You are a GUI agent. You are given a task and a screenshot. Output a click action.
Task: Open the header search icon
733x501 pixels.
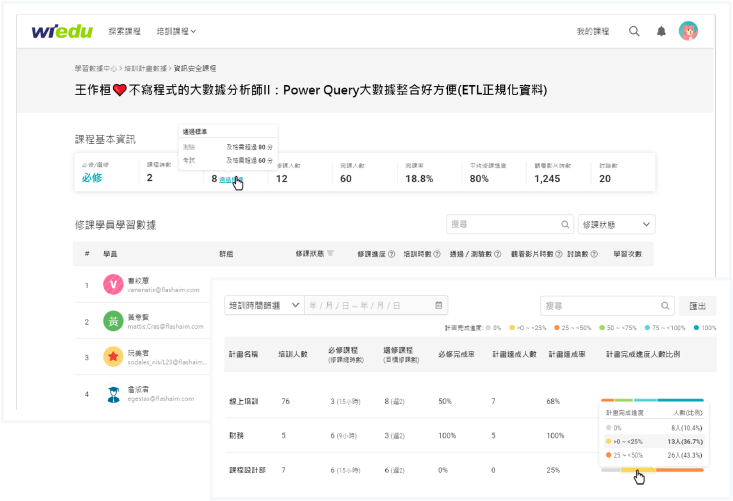point(634,31)
